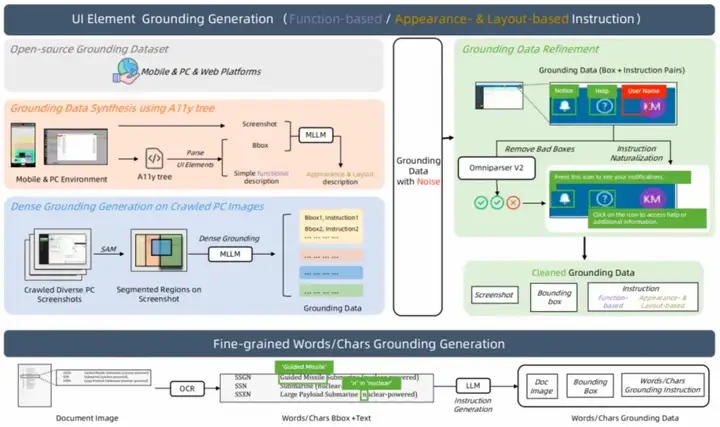Screen dimensions: 720x427
Task: Click the 'Words/Chars Bbox +Text' caption
Action: pos(326,418)
